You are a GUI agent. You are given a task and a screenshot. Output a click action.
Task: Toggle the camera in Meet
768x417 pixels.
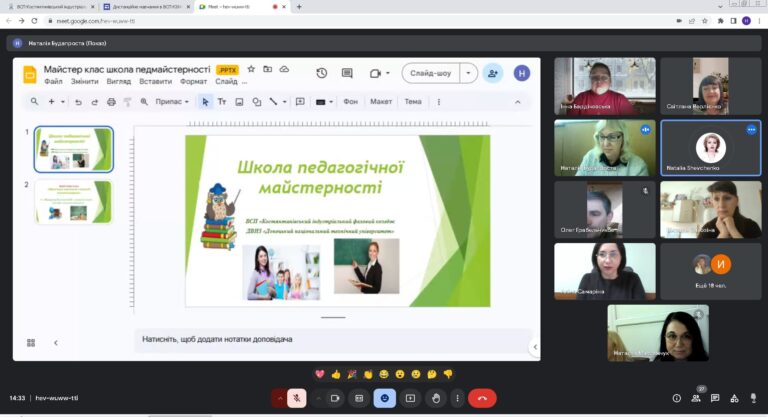click(x=336, y=398)
